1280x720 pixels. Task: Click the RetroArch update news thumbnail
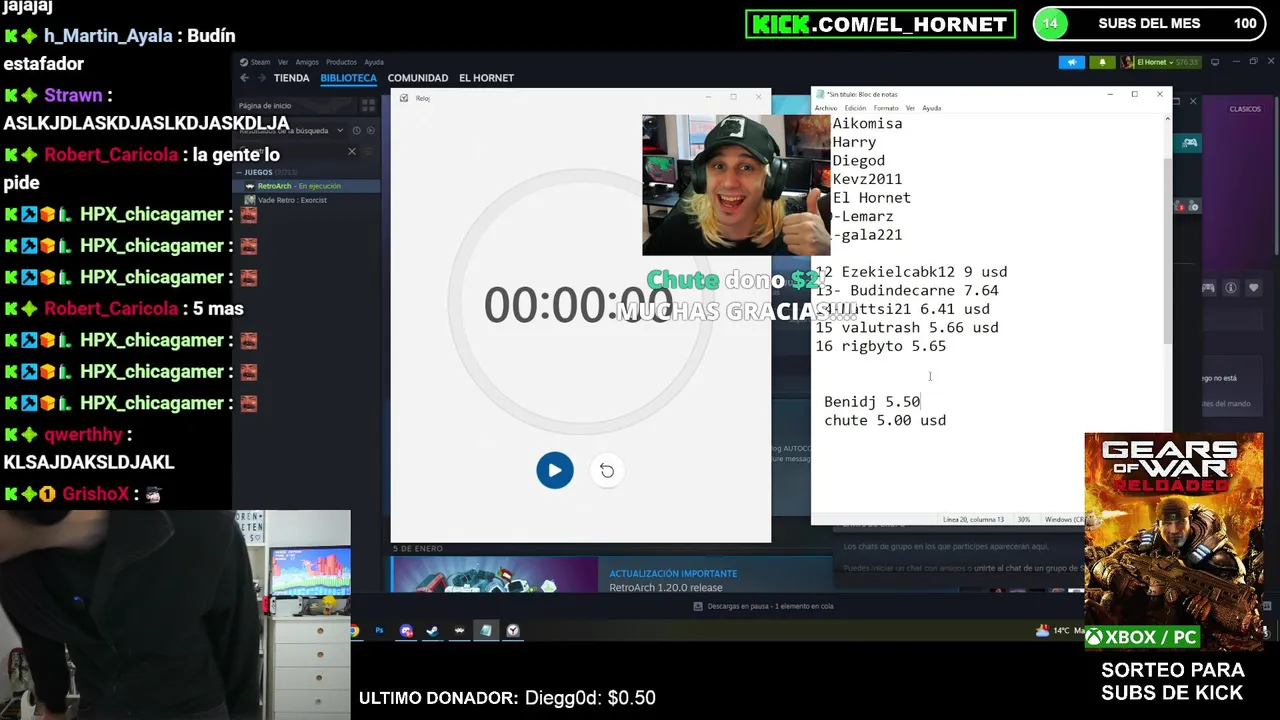click(494, 574)
